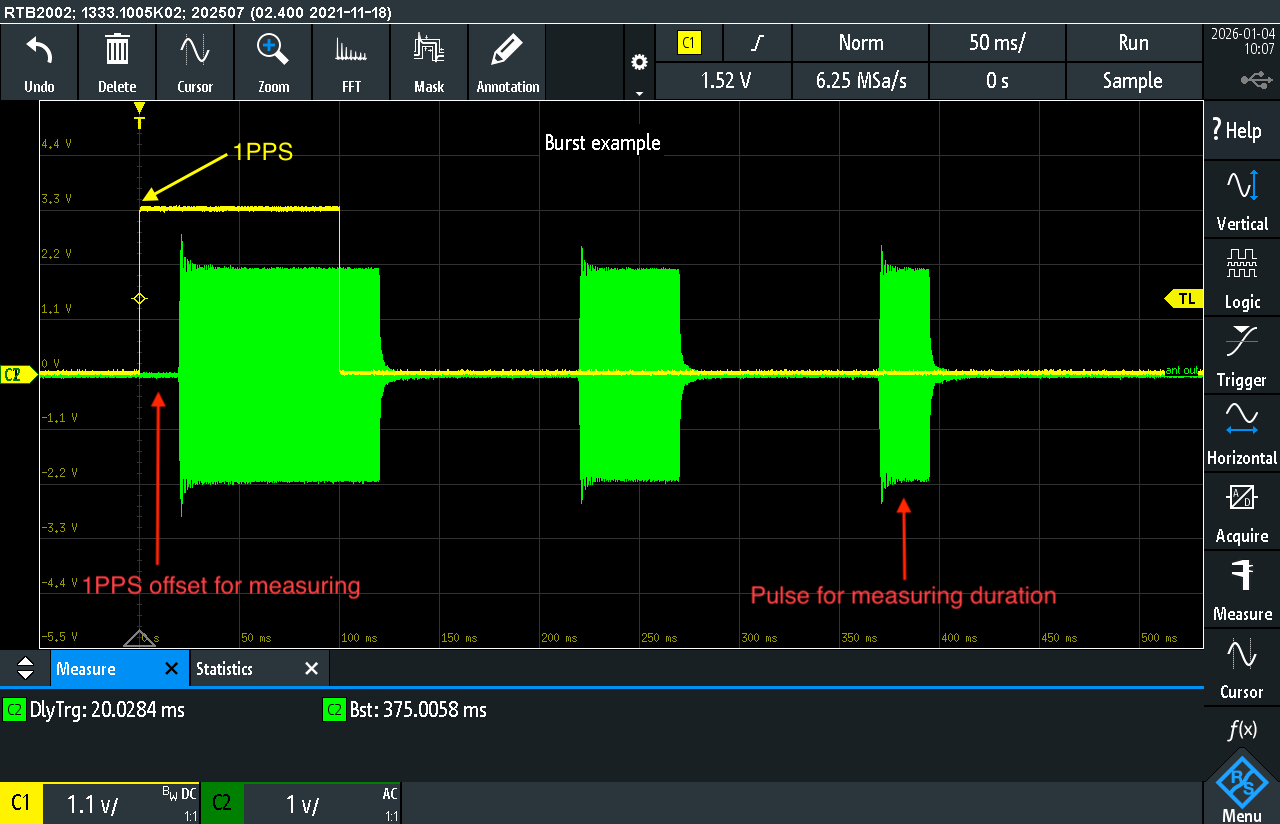1280x824 pixels.
Task: Open the f(x) math function menu
Action: (1242, 732)
